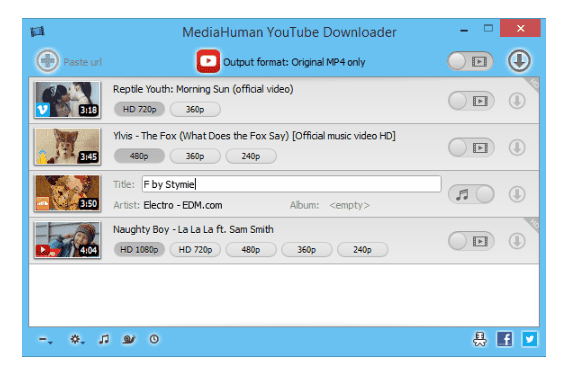Edit the Artist value Electro - EDM.com

click(x=183, y=205)
